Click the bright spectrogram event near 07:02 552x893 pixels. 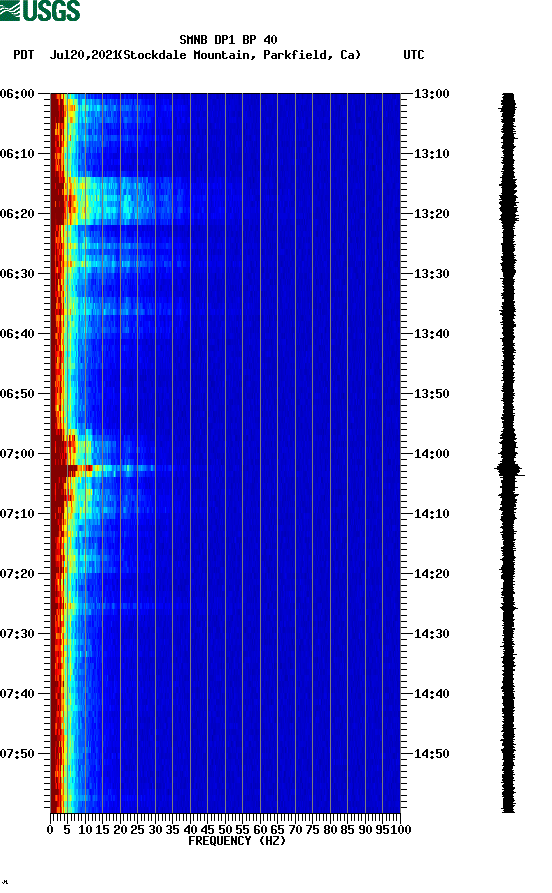click(x=103, y=468)
